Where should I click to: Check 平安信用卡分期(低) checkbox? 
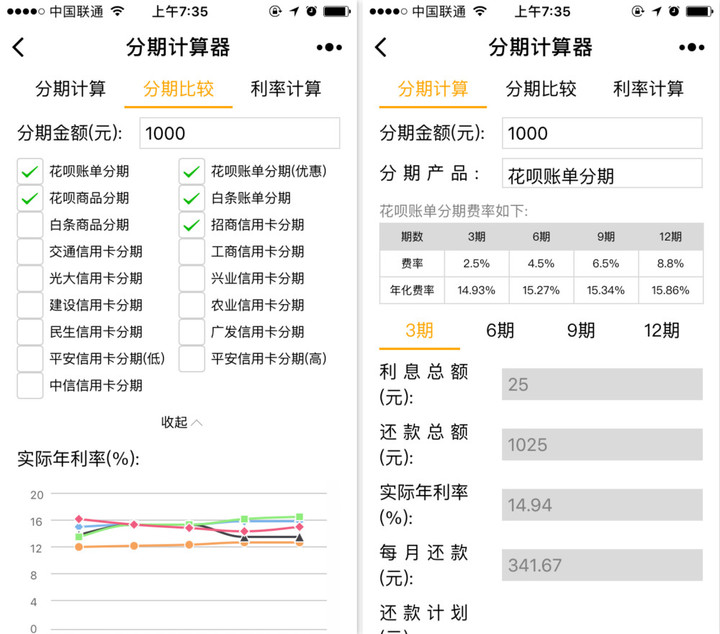(30, 359)
